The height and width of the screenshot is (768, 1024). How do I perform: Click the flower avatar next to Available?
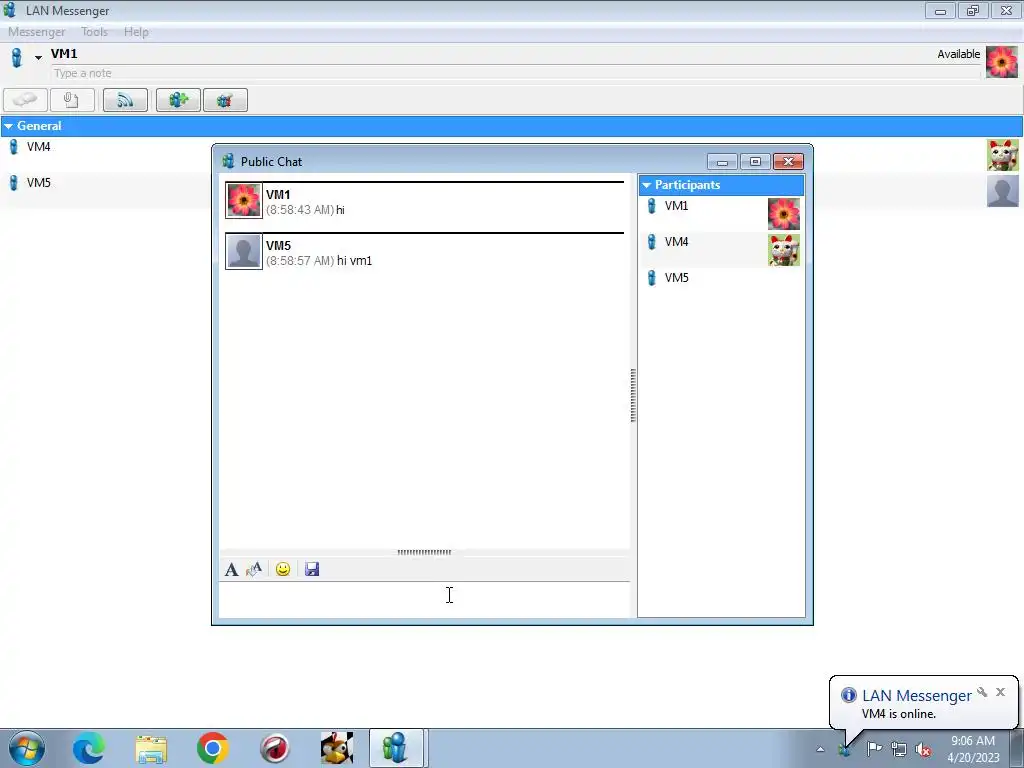coord(1002,61)
